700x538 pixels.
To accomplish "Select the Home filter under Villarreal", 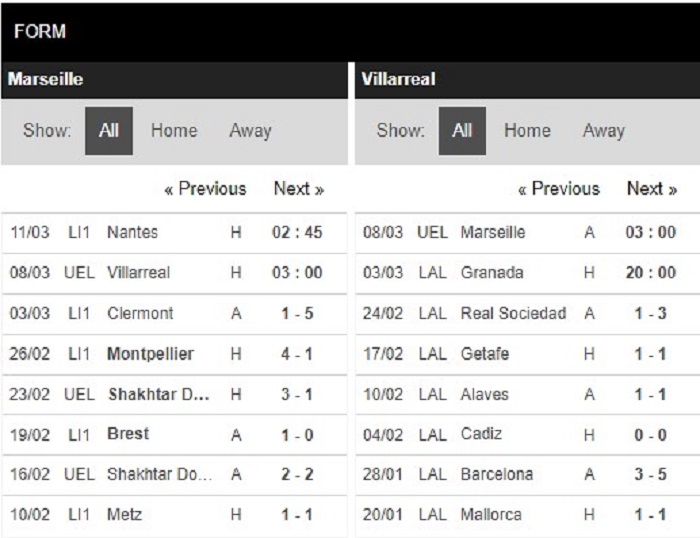I will click(x=527, y=131).
